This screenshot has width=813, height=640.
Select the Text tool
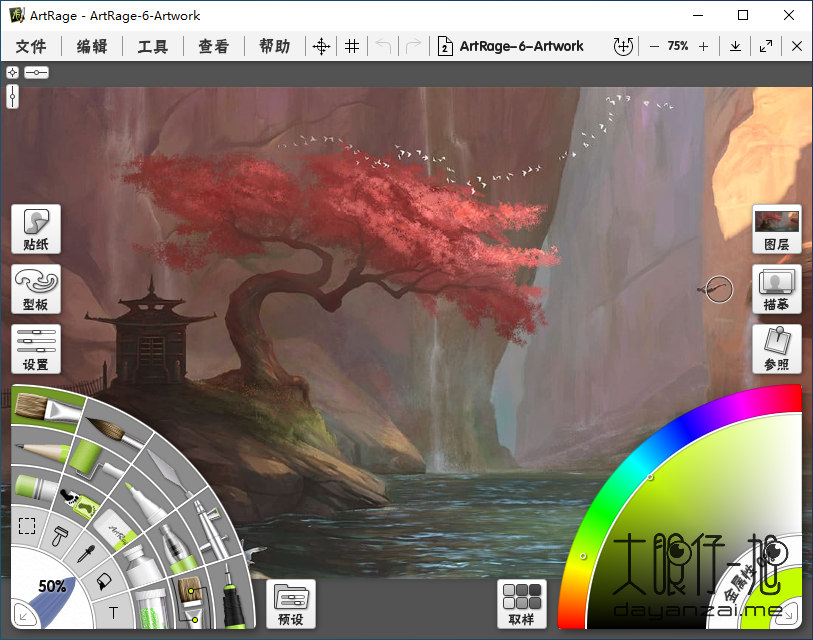tap(113, 612)
